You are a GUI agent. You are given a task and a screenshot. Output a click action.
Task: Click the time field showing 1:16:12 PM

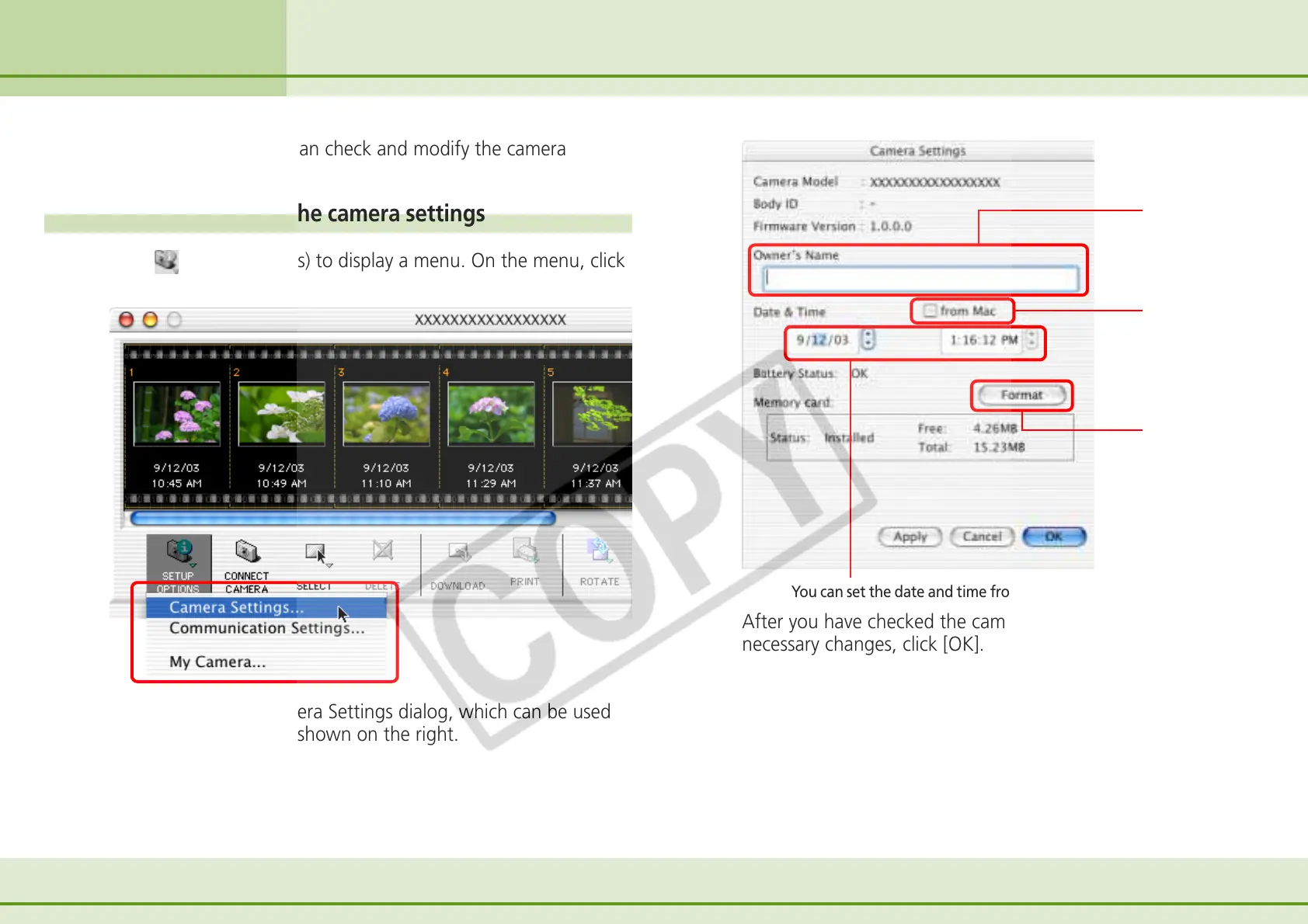click(x=983, y=340)
